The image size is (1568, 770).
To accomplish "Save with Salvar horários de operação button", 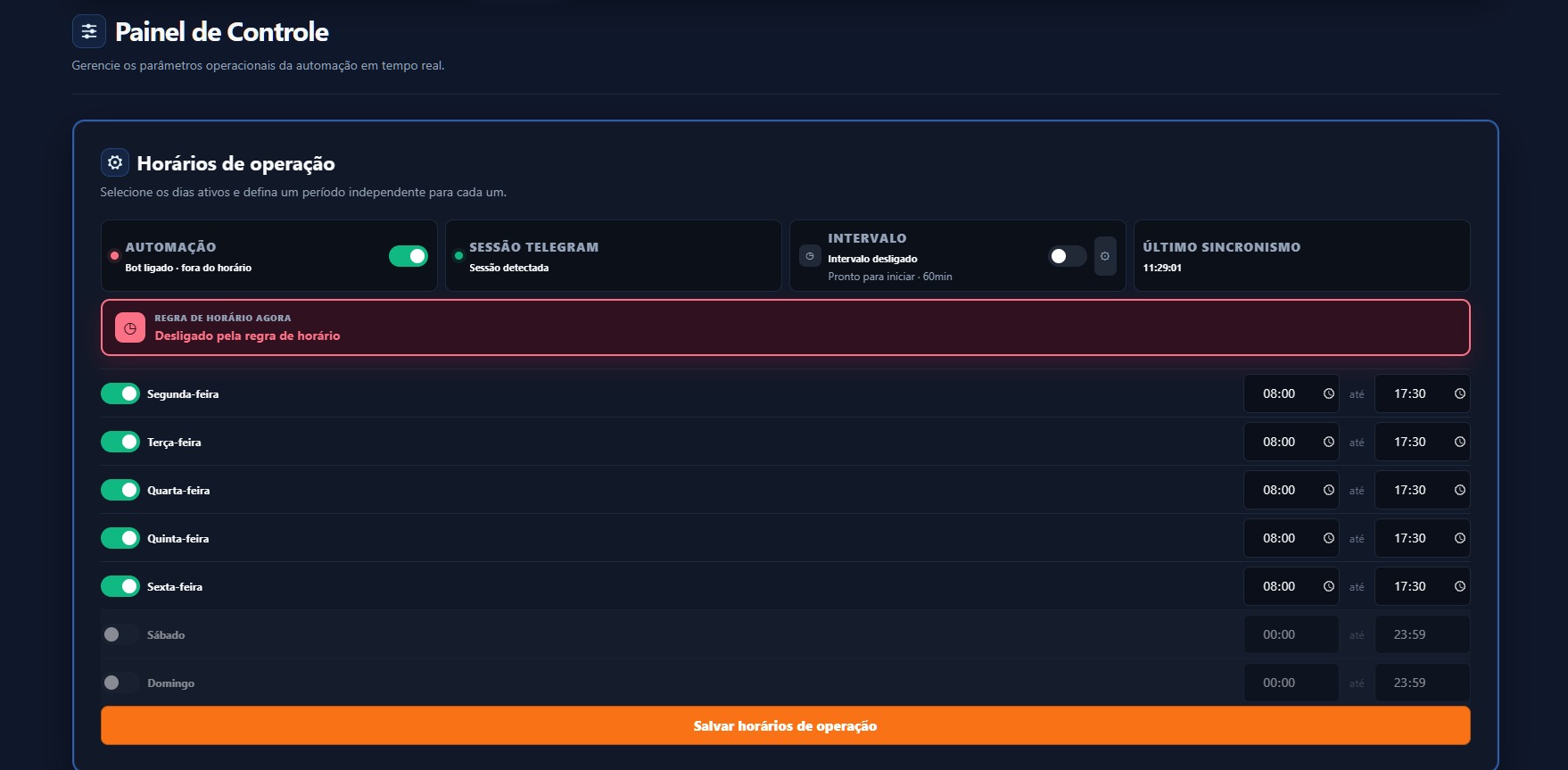I will point(785,725).
